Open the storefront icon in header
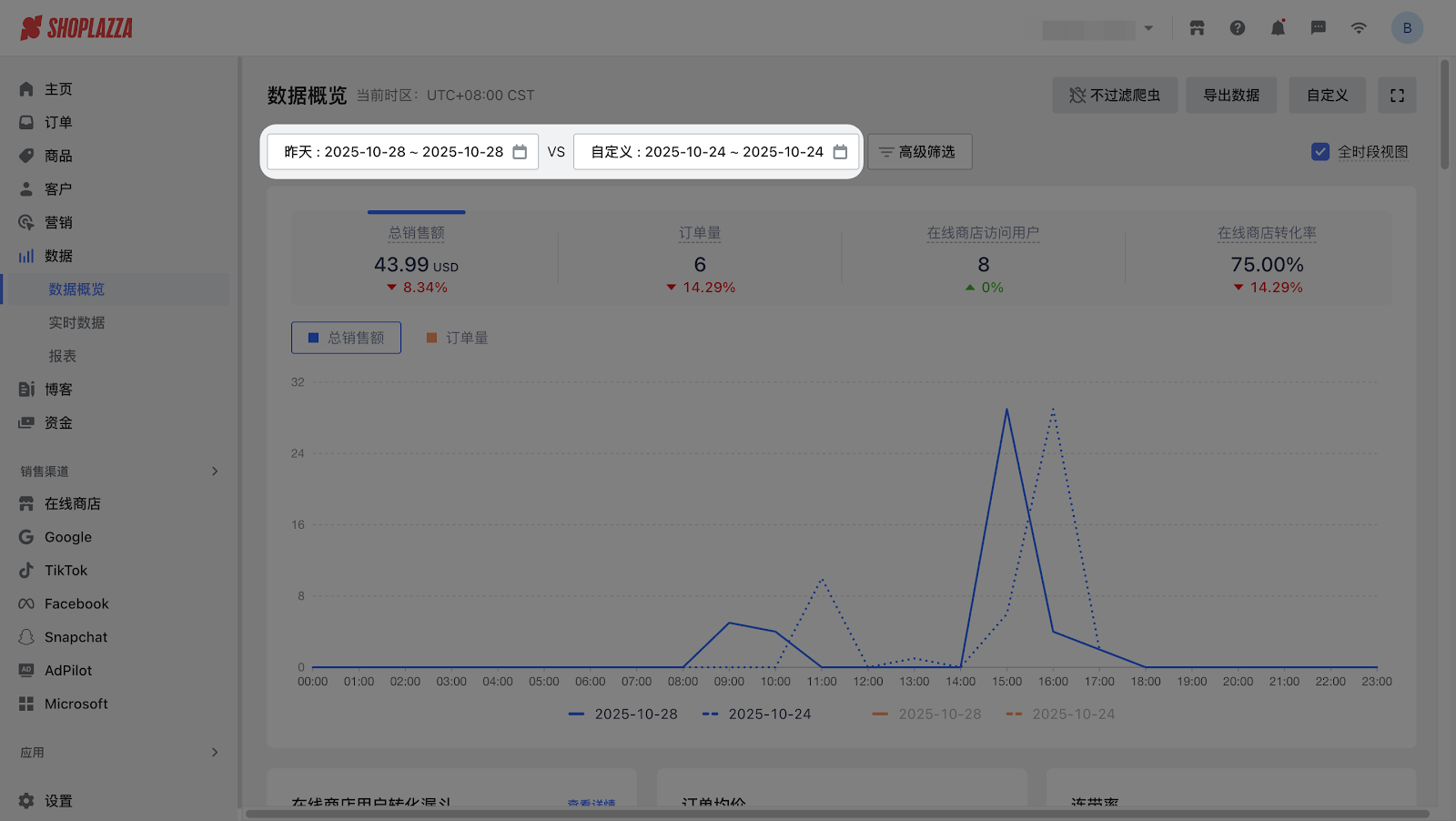This screenshot has width=1456, height=821. click(x=1197, y=28)
